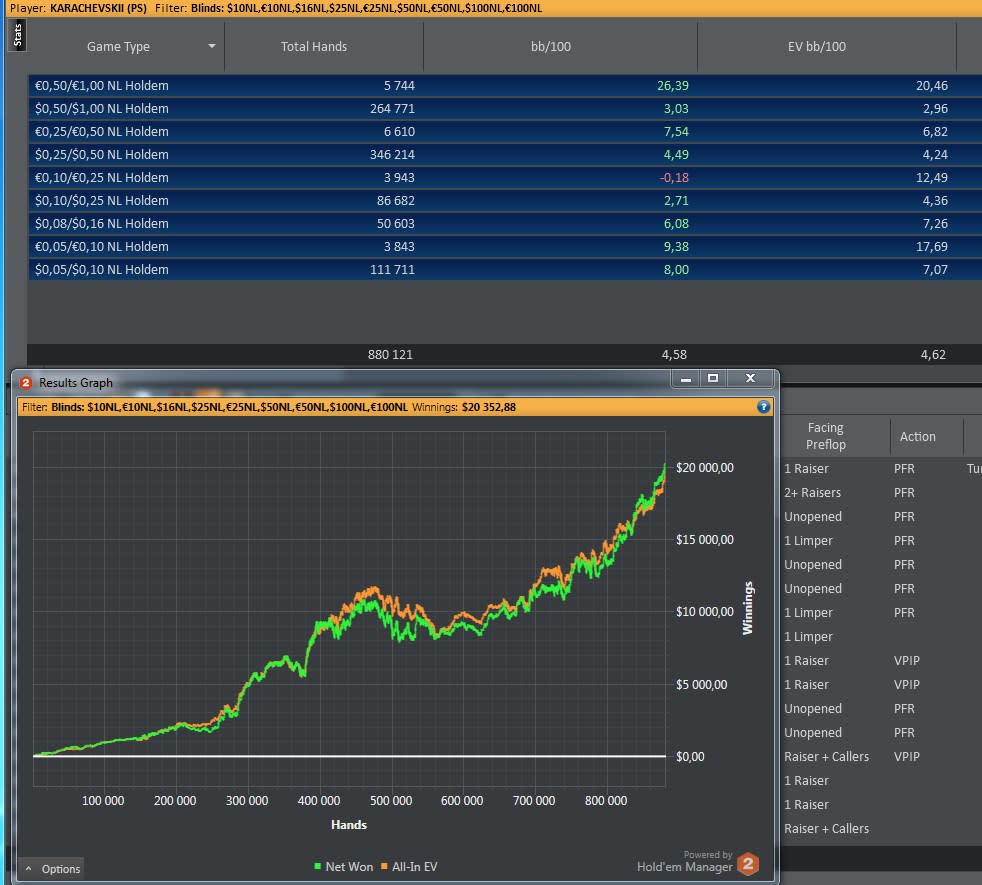The width and height of the screenshot is (982, 885).
Task: Open the Game Type column dropdown arrow
Action: coord(212,46)
